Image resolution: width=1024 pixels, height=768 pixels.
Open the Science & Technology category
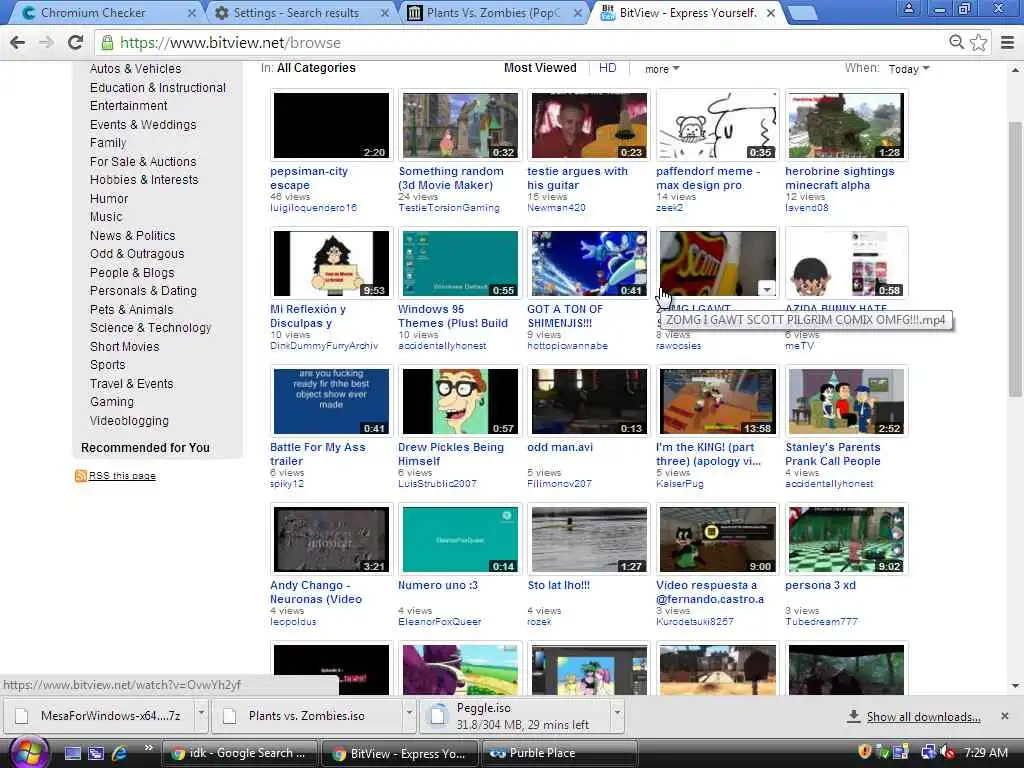[x=151, y=328]
